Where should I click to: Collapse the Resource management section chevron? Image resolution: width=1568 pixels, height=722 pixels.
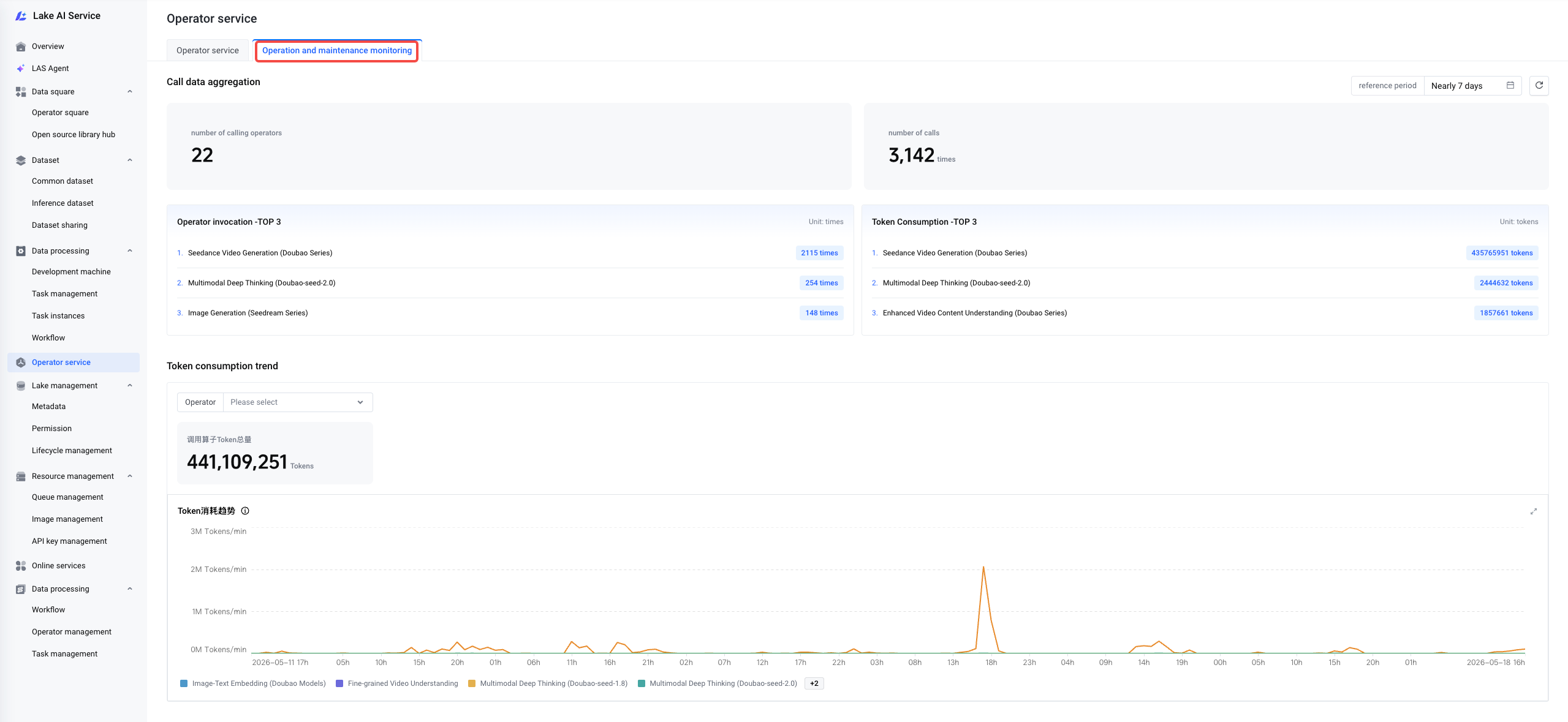pos(130,476)
